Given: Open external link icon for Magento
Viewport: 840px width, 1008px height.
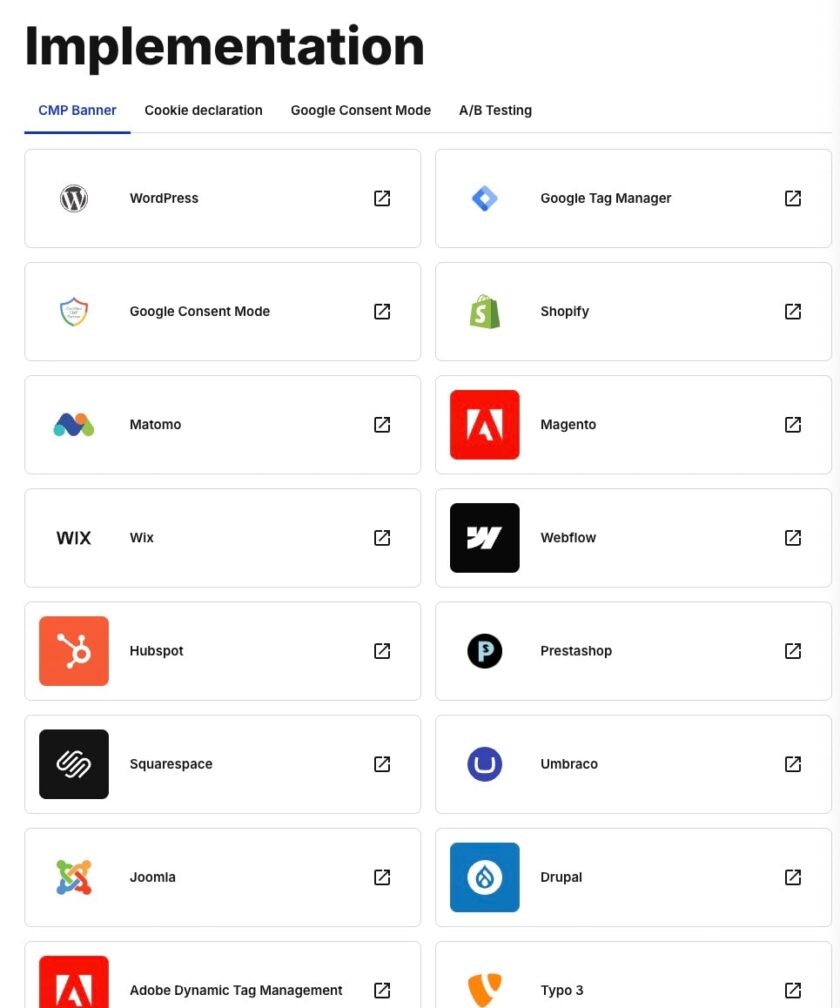Looking at the screenshot, I should (x=793, y=425).
